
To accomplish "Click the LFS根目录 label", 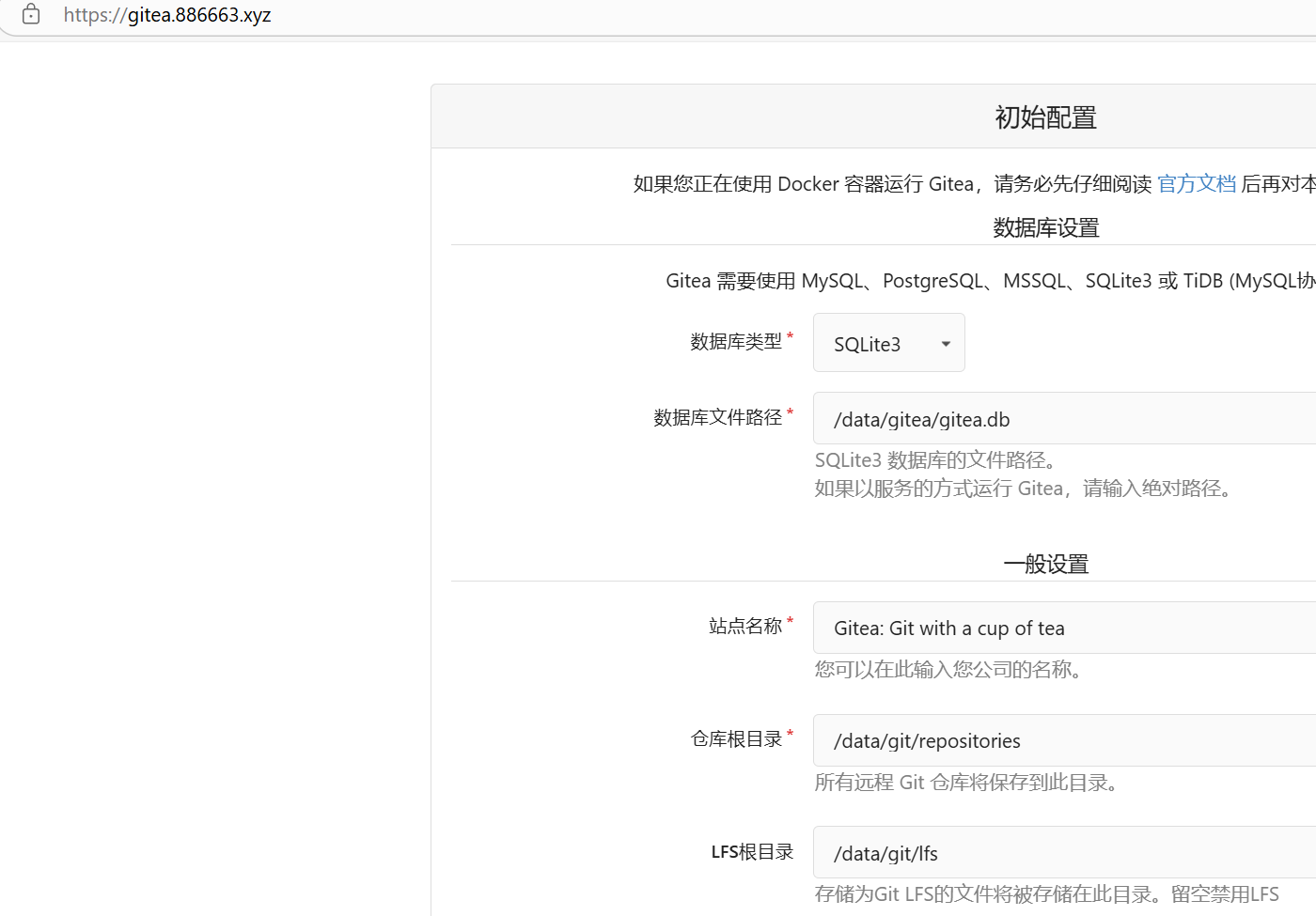I will pyautogui.click(x=752, y=852).
